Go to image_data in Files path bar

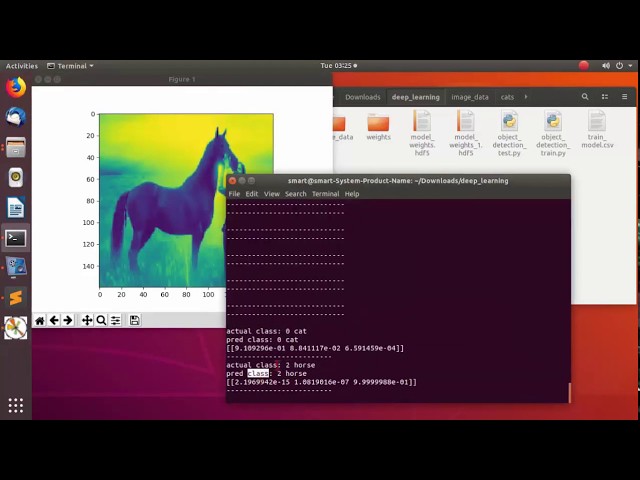click(470, 97)
